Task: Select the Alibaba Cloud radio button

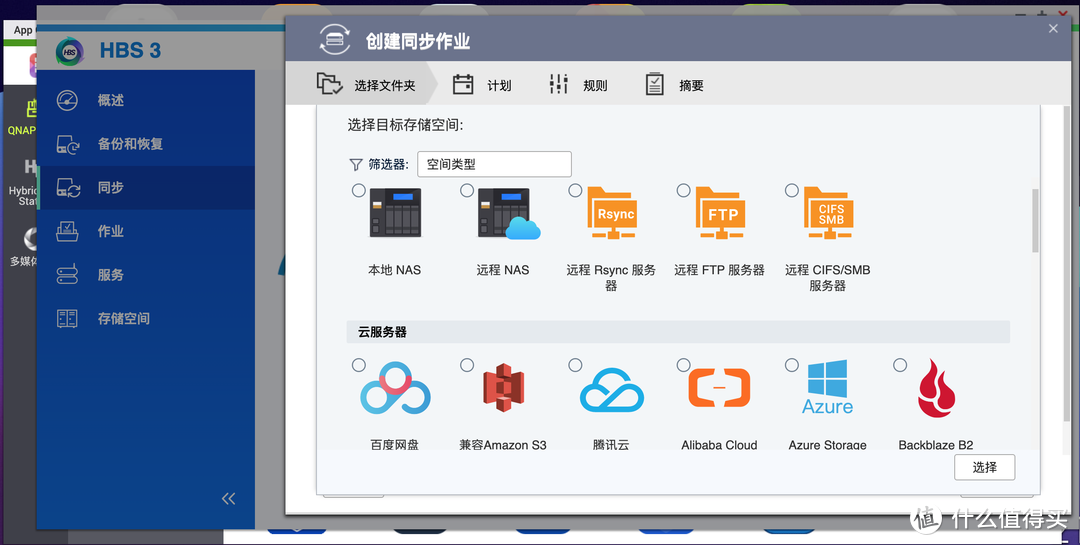Action: click(683, 365)
